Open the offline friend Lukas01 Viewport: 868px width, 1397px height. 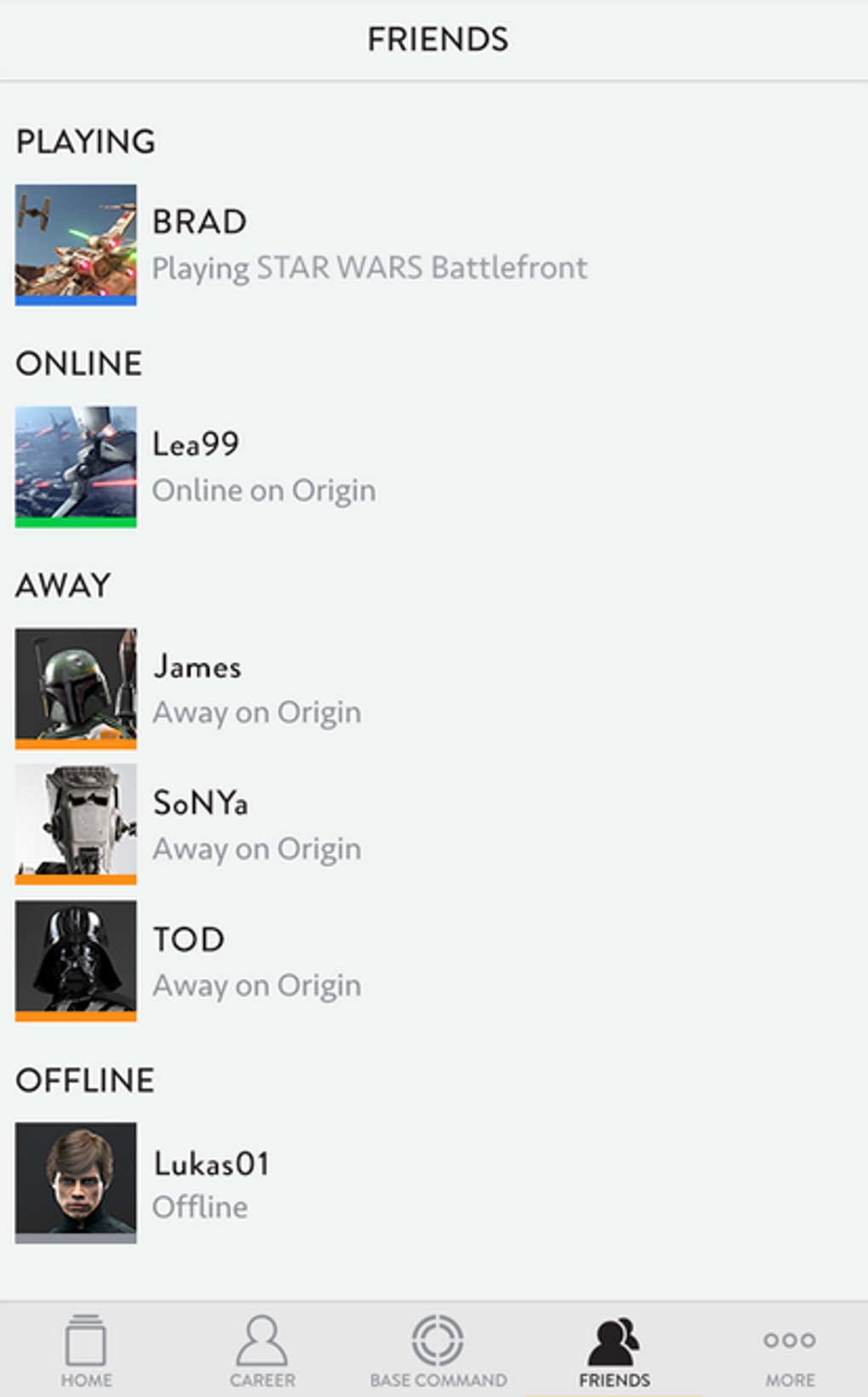click(434, 1182)
